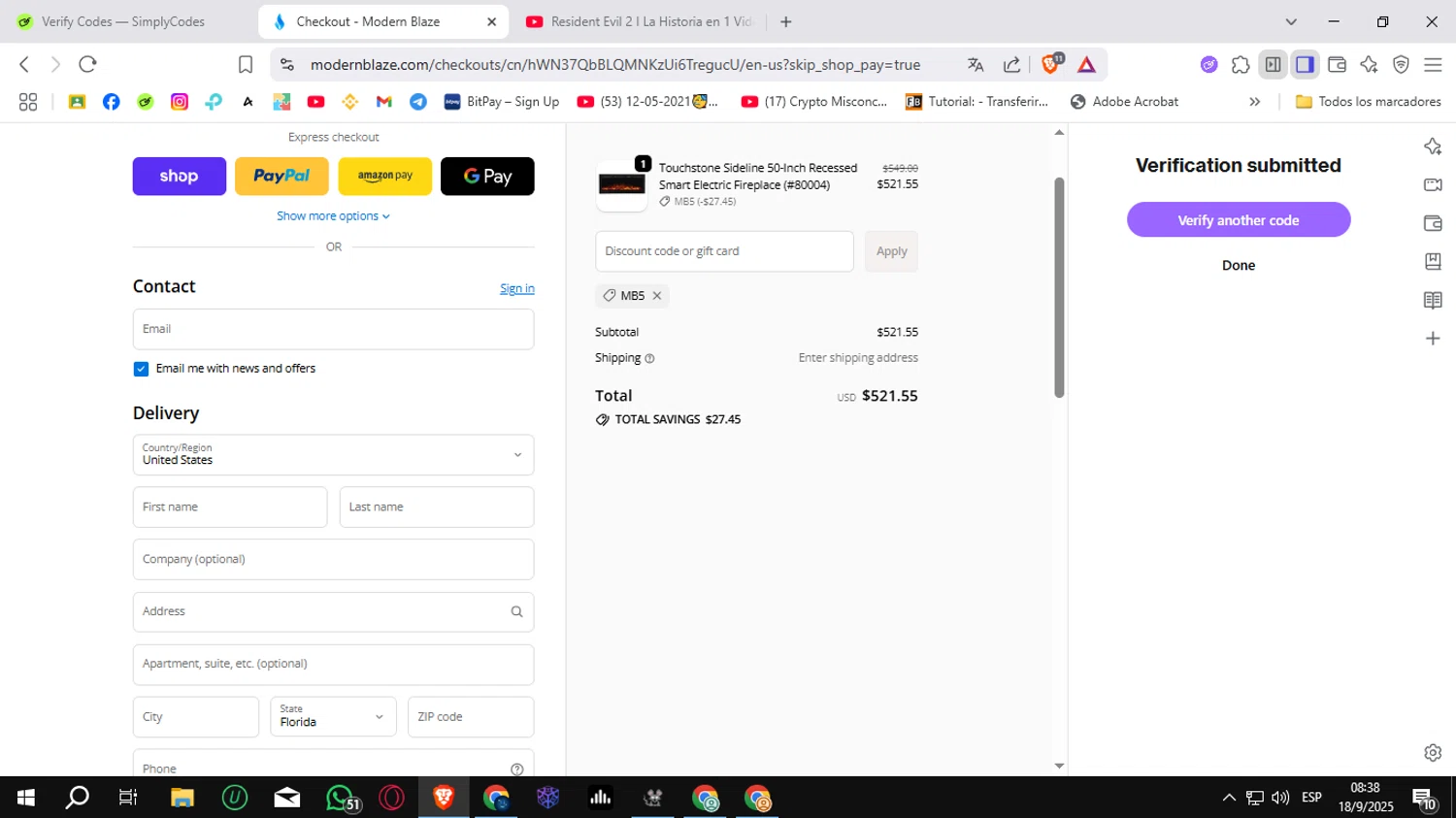This screenshot has height=818, width=1456.
Task: Click the address bar URL
Action: [x=615, y=65]
